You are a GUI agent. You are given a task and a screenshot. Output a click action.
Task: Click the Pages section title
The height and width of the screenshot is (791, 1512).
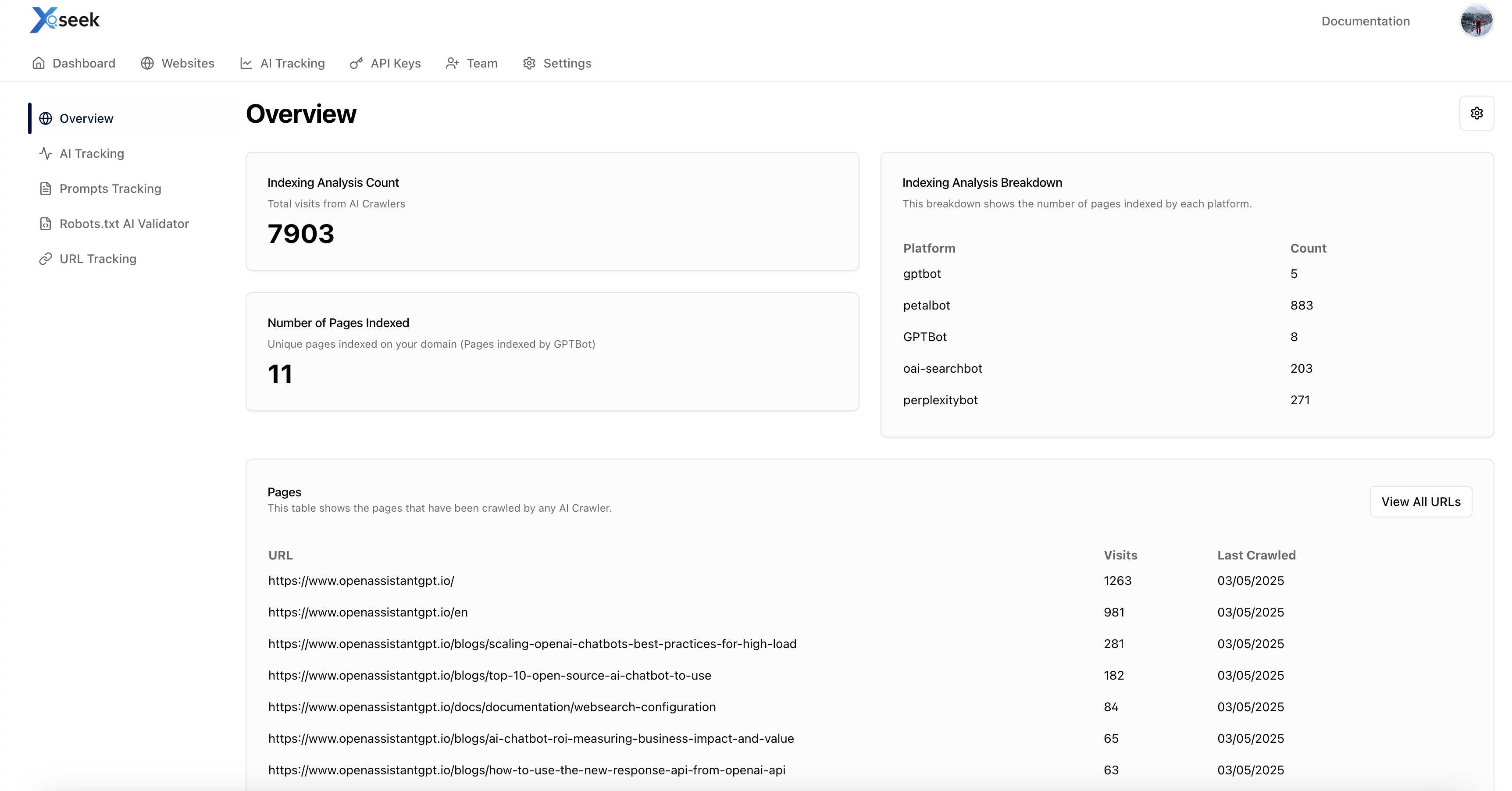click(x=284, y=492)
